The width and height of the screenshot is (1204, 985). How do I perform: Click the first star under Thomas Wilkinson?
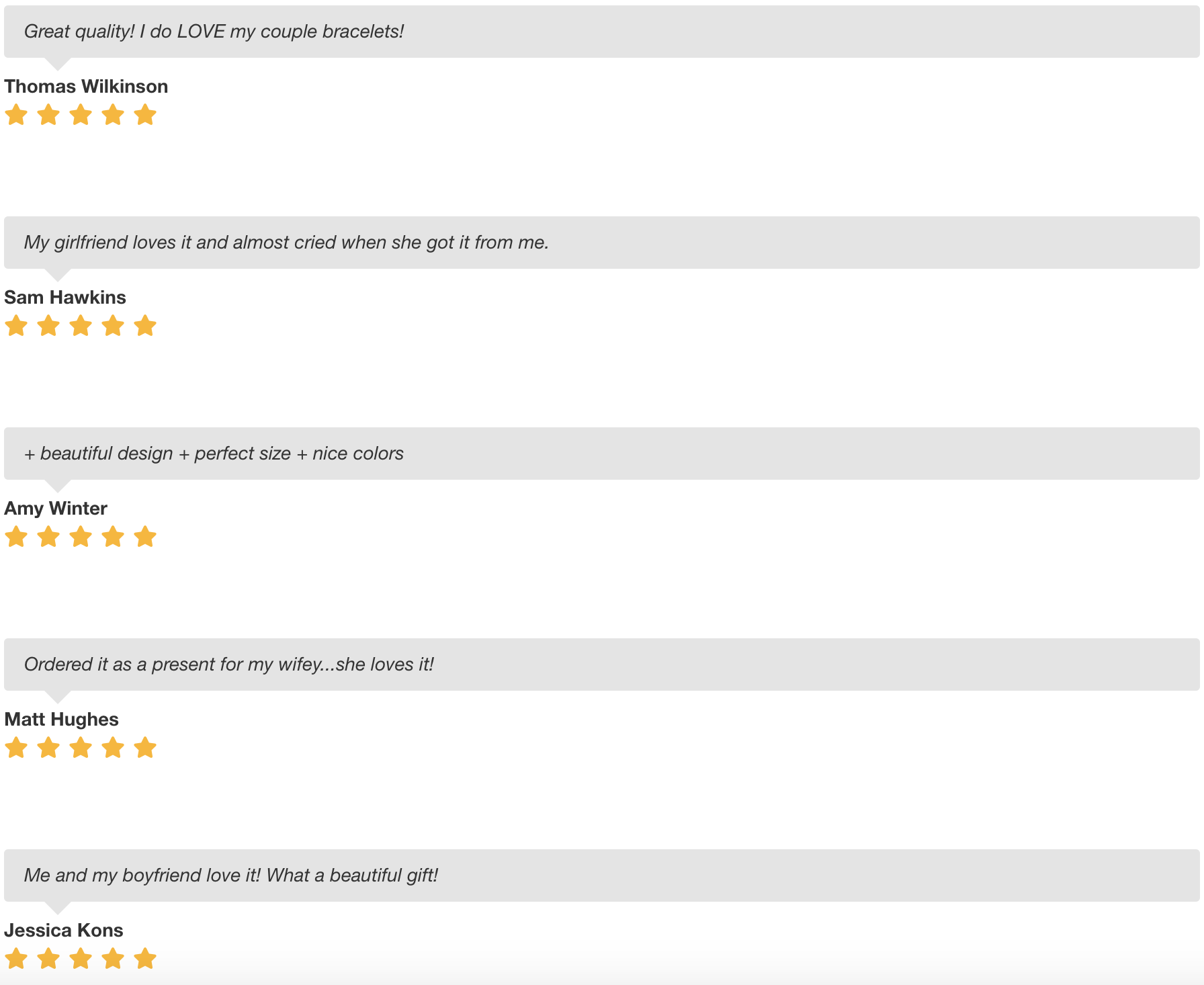[16, 115]
